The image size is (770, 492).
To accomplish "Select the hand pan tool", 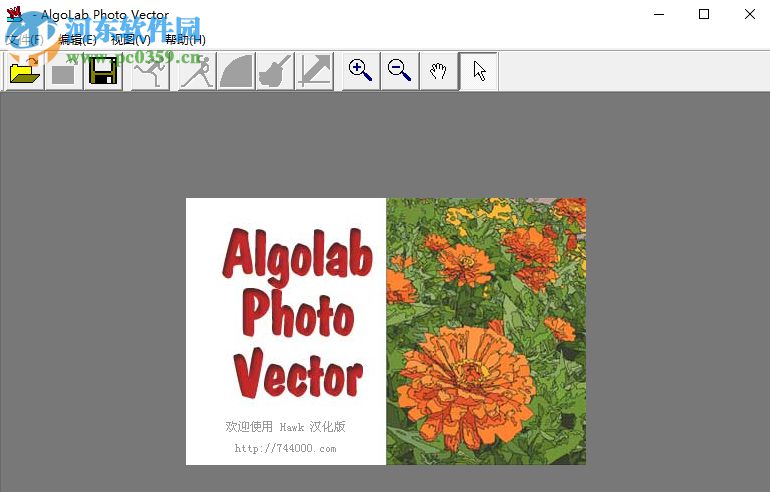I will pyautogui.click(x=439, y=72).
